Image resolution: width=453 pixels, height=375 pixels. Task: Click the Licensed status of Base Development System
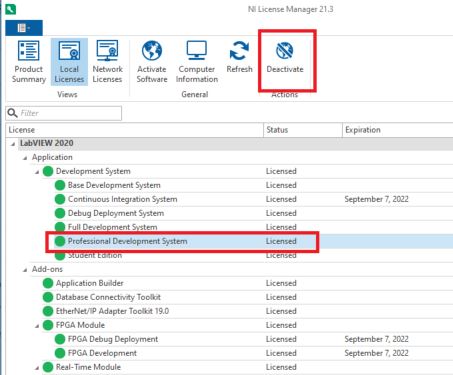[x=281, y=185]
